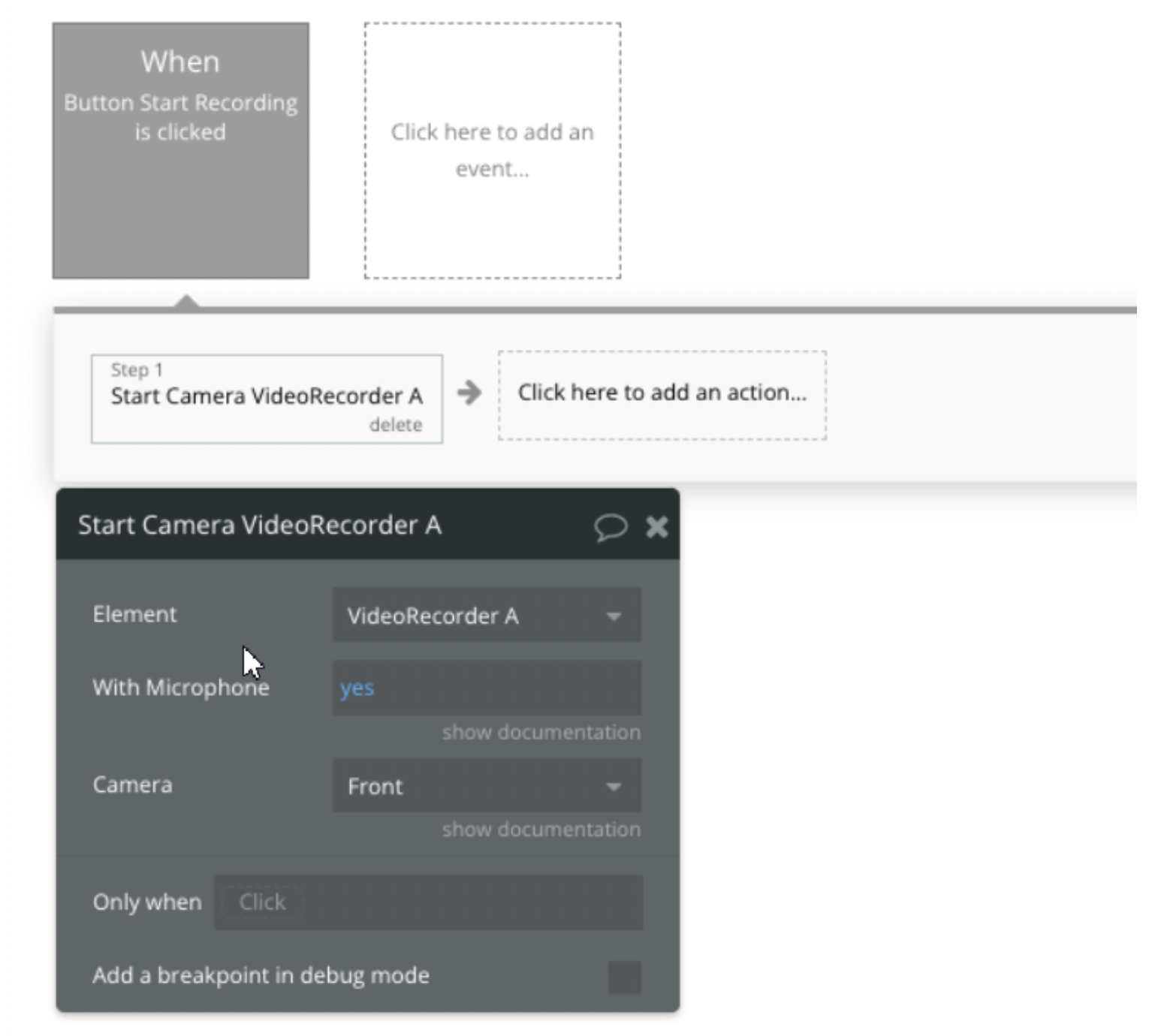Close the Start Camera VideoRecorder A panel
Image resolution: width=1149 pixels, height=1036 pixels.
657,527
